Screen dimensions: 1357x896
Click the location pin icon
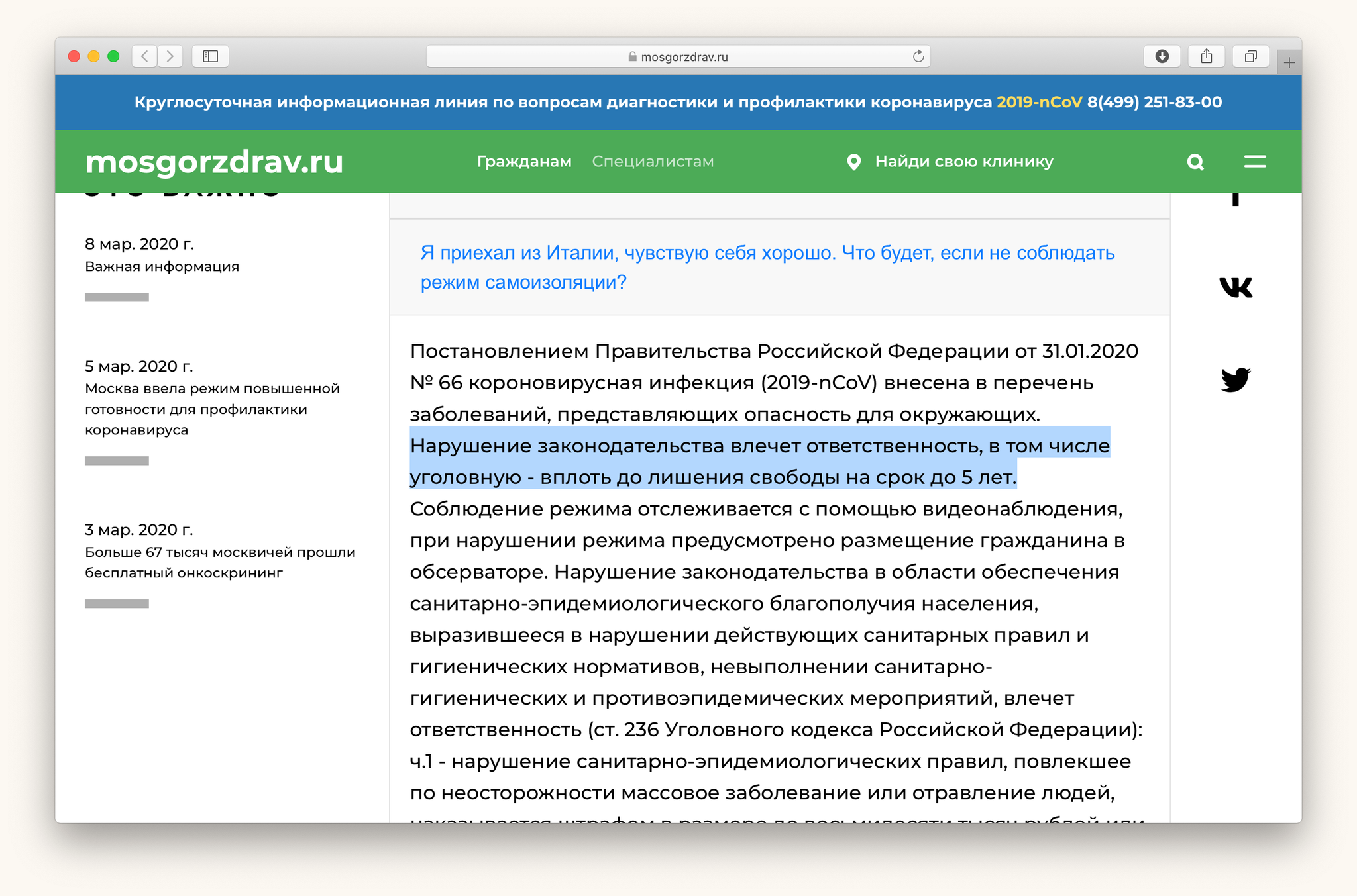coord(854,162)
